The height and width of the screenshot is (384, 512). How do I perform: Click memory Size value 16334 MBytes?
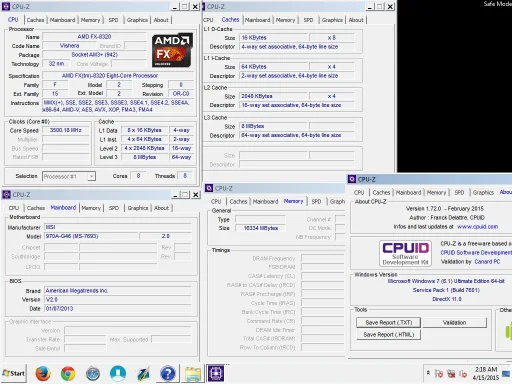[x=261, y=228]
